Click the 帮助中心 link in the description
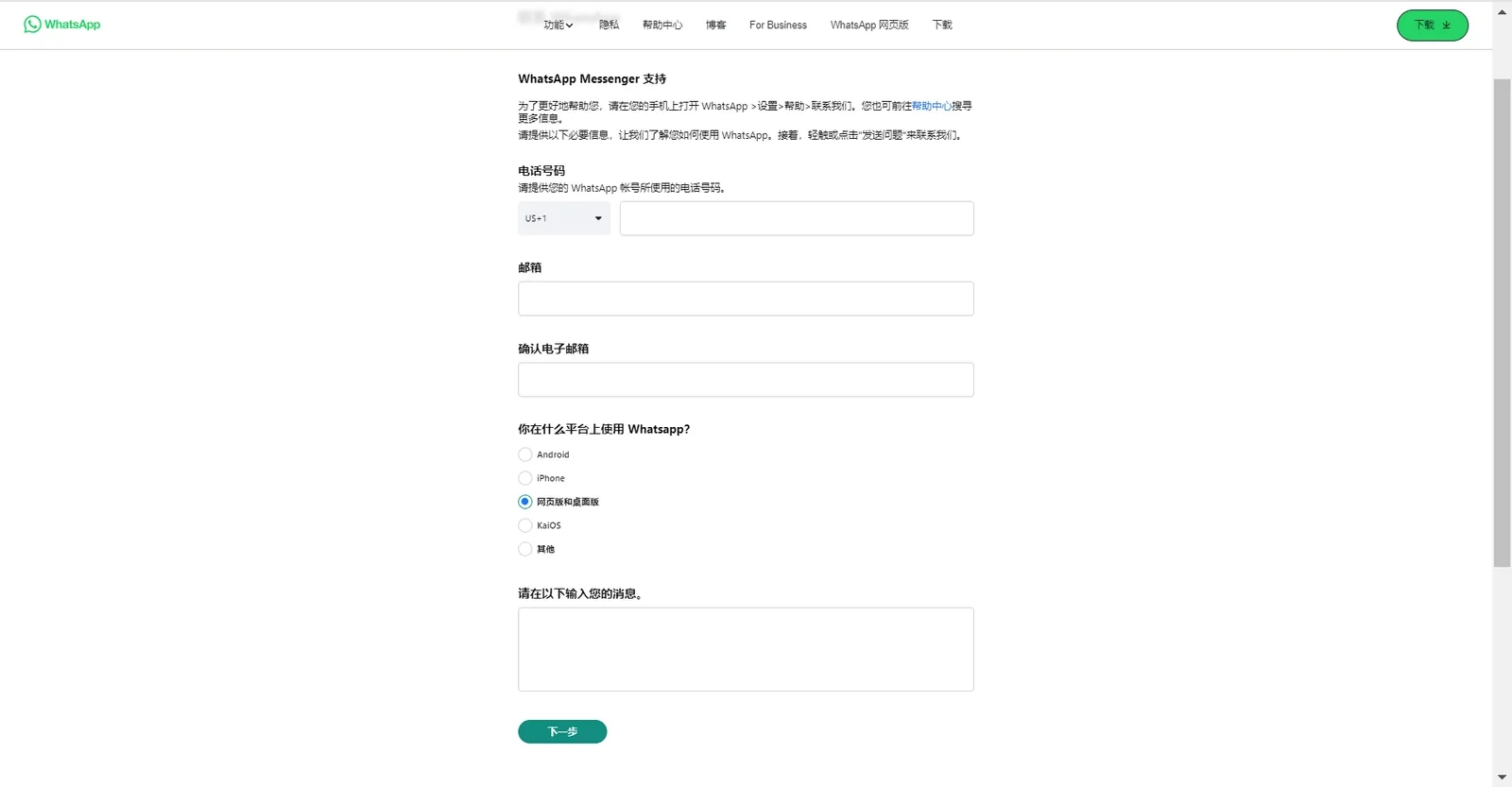Image resolution: width=1512 pixels, height=787 pixels. pos(932,106)
